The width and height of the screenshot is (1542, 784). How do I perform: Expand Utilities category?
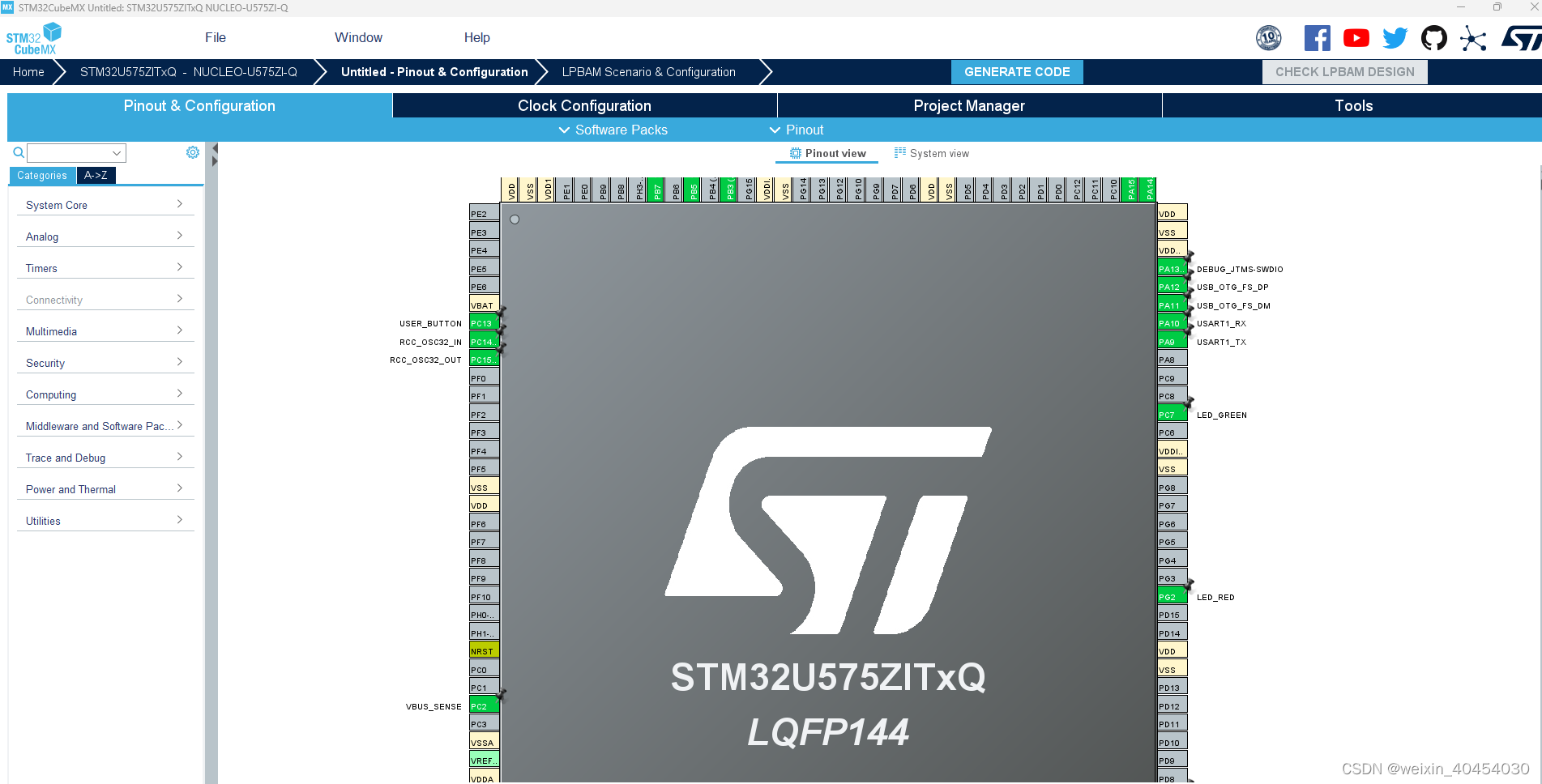coord(105,521)
